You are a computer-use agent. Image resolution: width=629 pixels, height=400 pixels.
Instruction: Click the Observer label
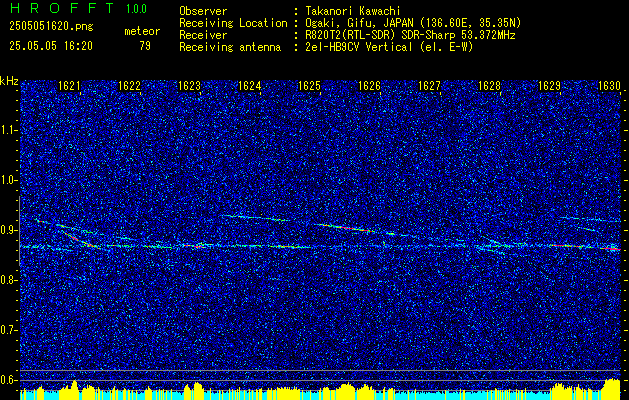point(203,11)
